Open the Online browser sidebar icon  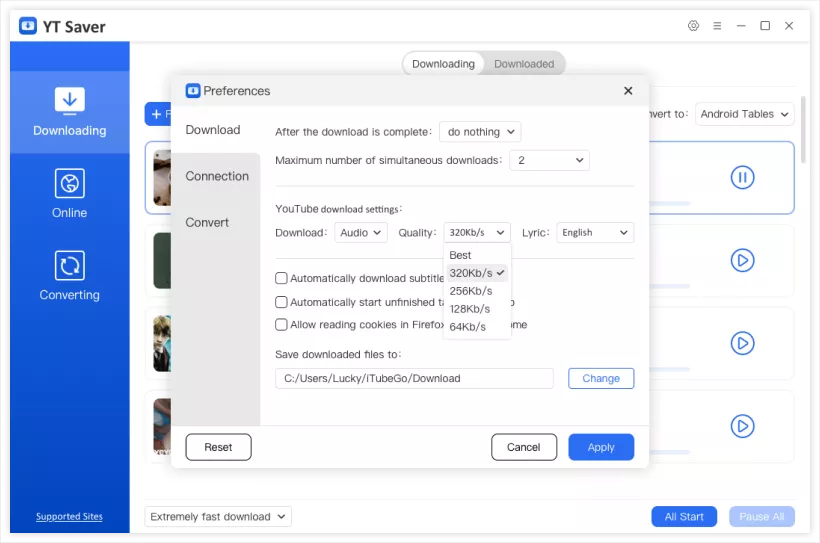pos(69,184)
